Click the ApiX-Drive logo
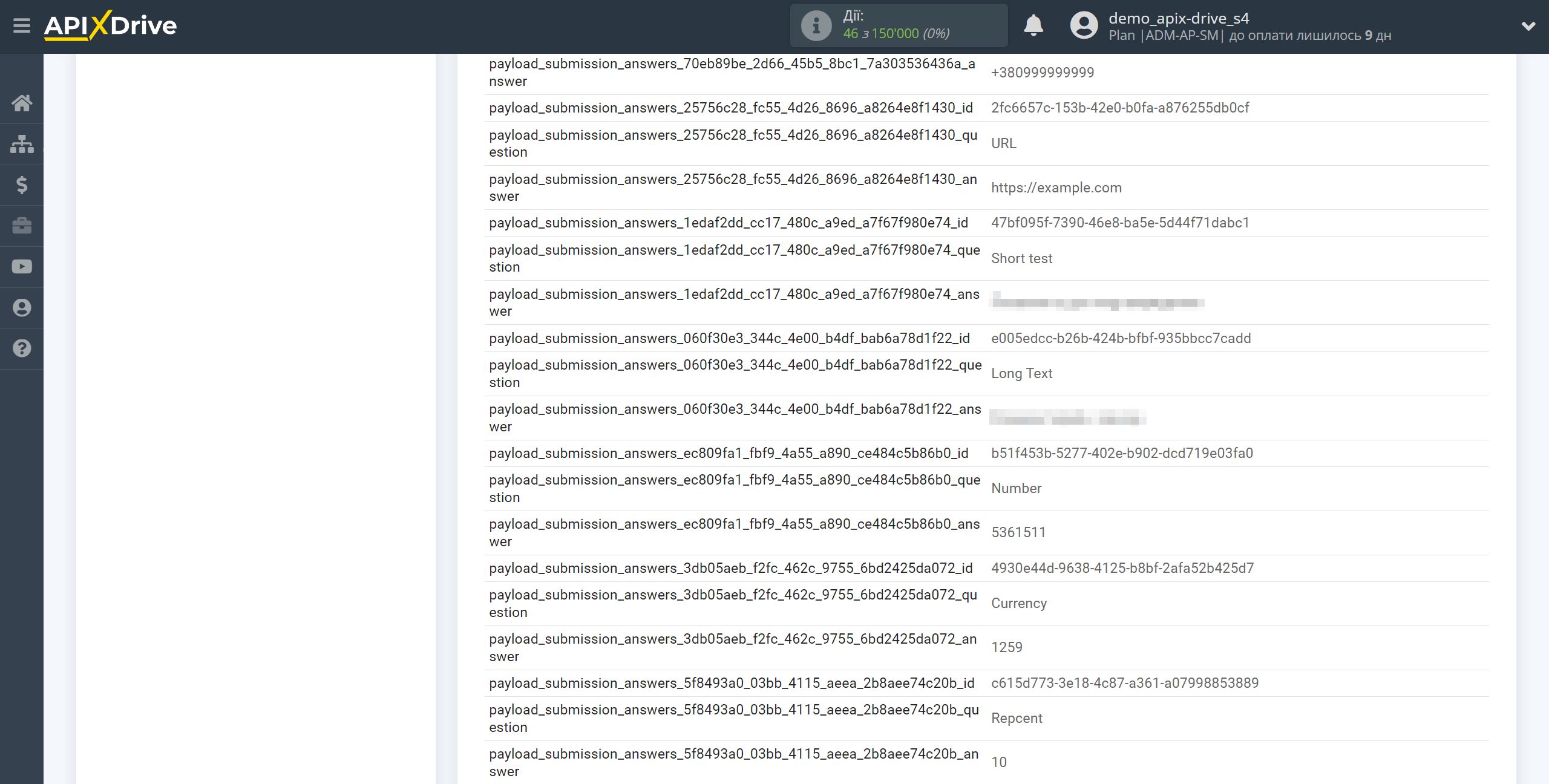 click(x=110, y=25)
